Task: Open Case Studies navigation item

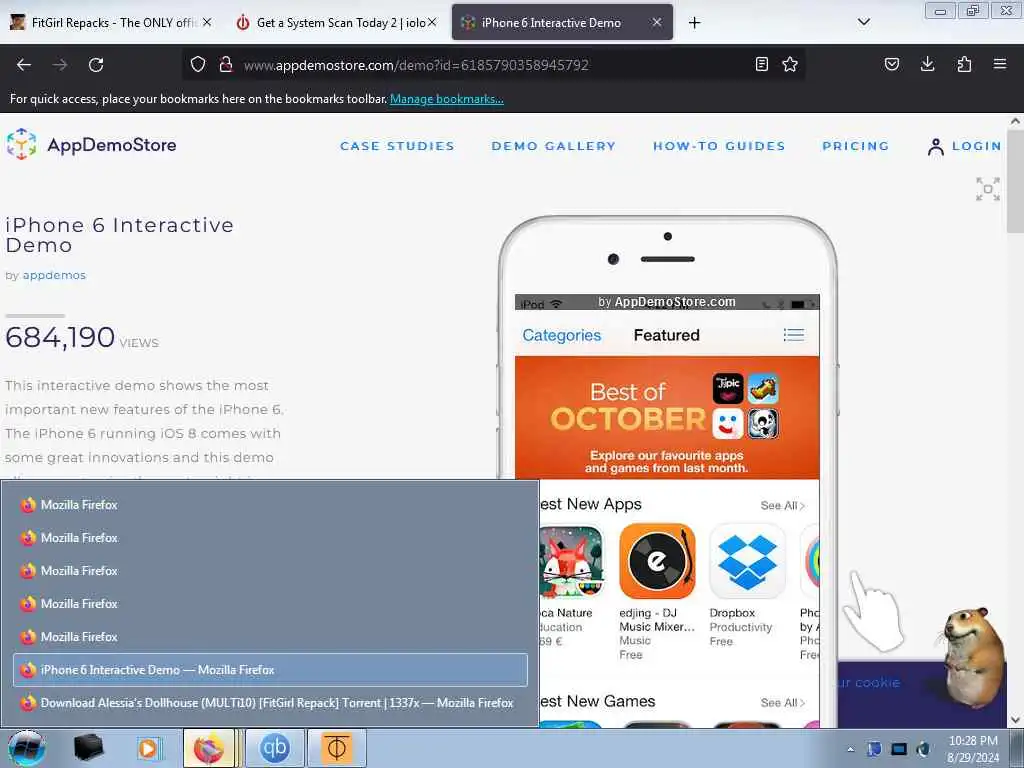Action: (x=397, y=146)
